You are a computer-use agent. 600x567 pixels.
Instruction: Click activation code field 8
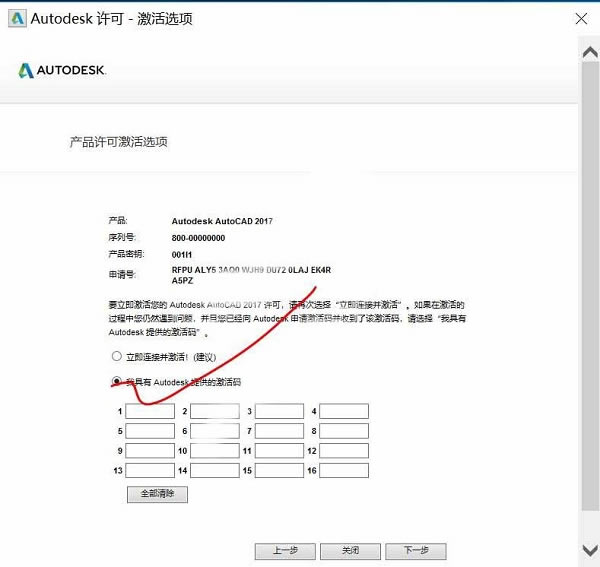[344, 431]
